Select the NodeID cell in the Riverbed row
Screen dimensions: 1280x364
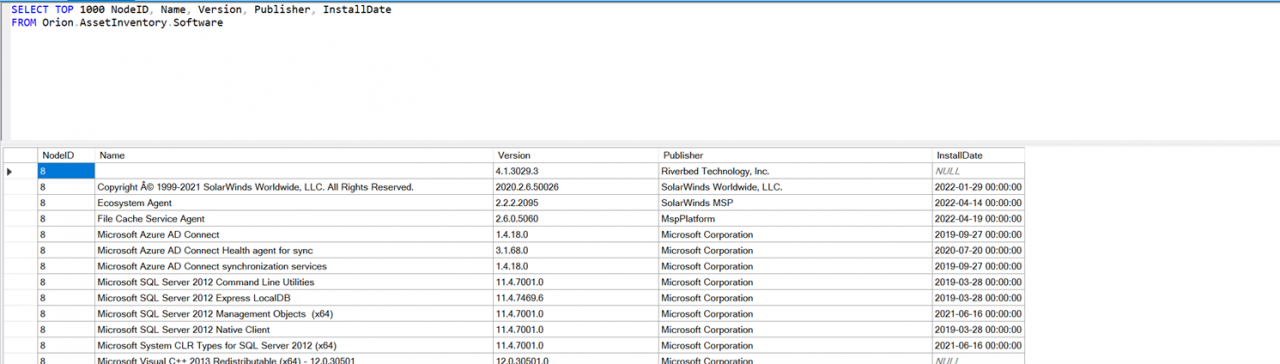[x=66, y=171]
